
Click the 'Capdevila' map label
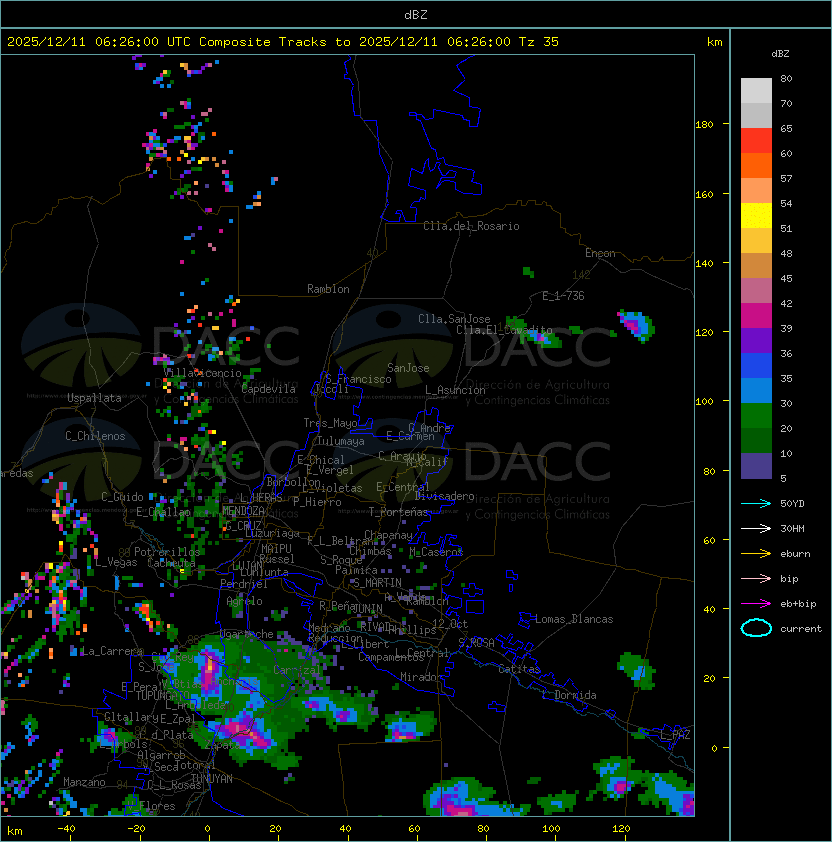[x=268, y=389]
